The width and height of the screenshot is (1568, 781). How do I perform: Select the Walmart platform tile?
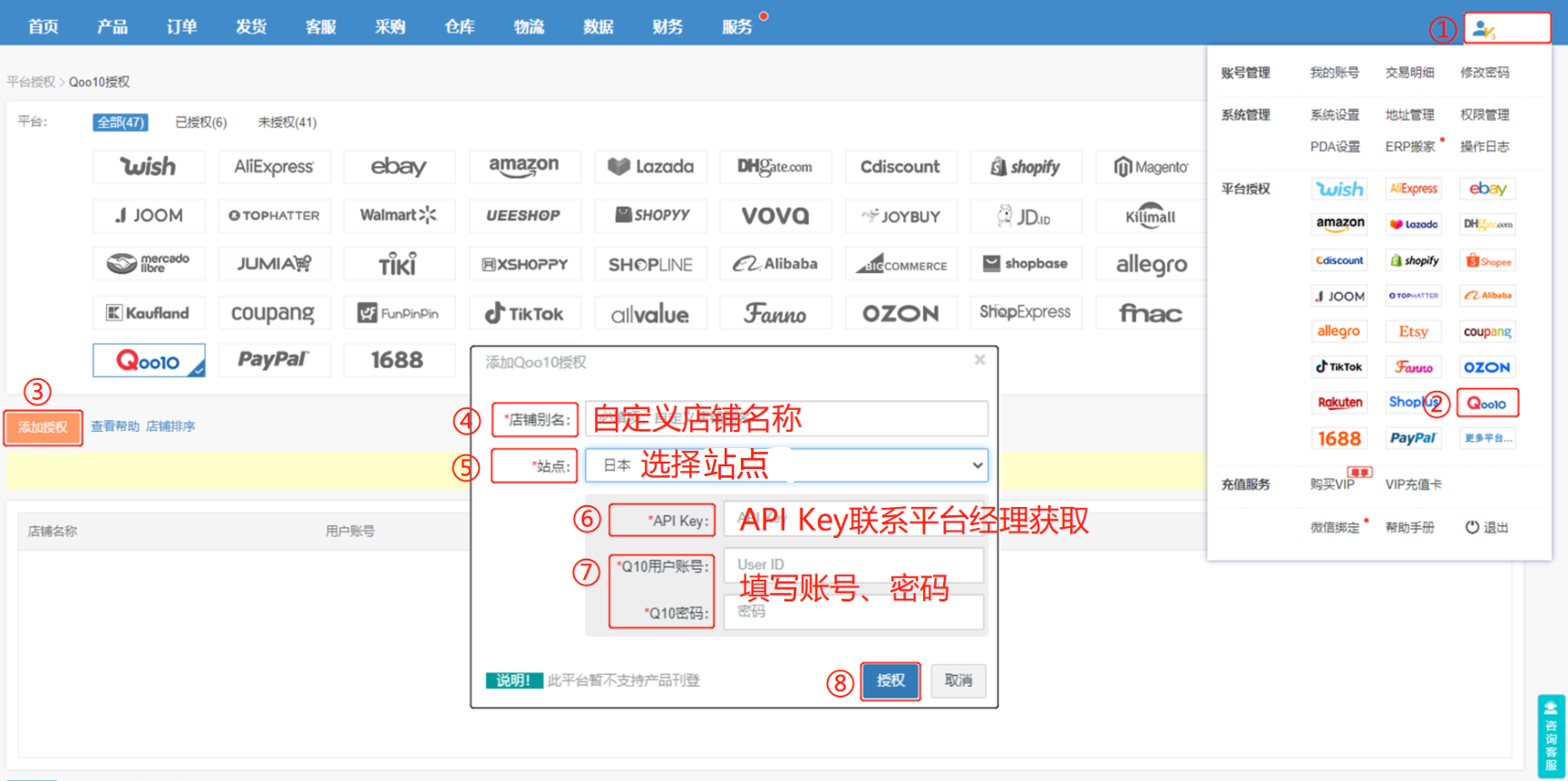[399, 216]
